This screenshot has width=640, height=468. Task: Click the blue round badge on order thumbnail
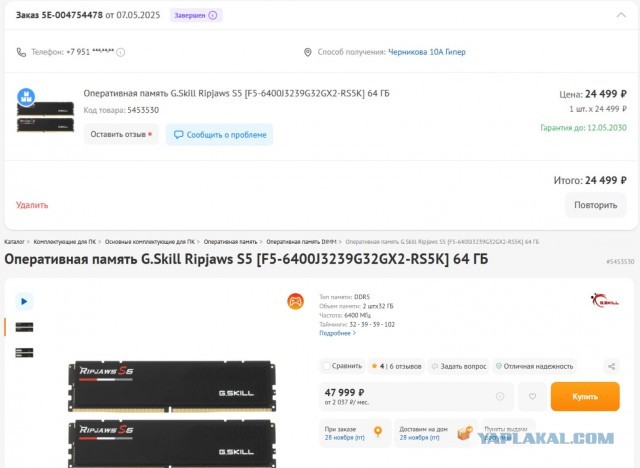click(26, 97)
